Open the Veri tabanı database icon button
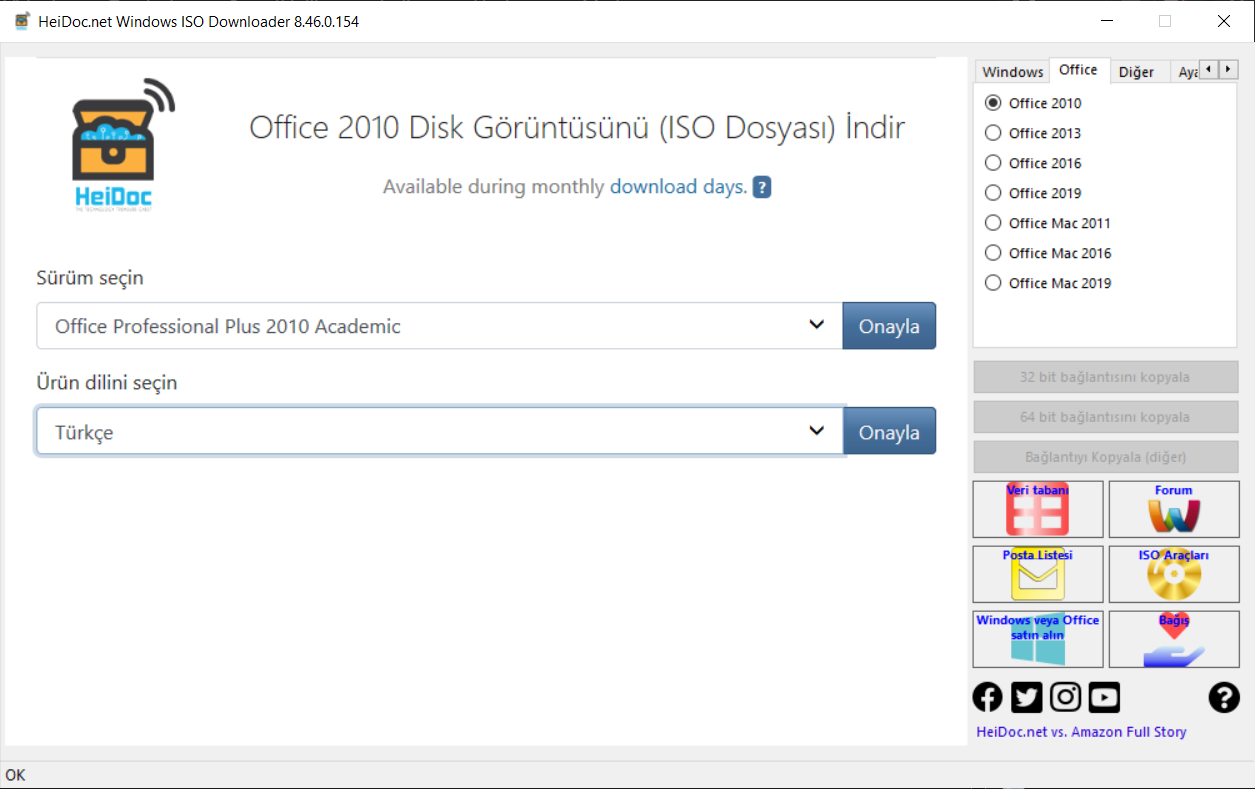This screenshot has height=789, width=1255. point(1038,509)
